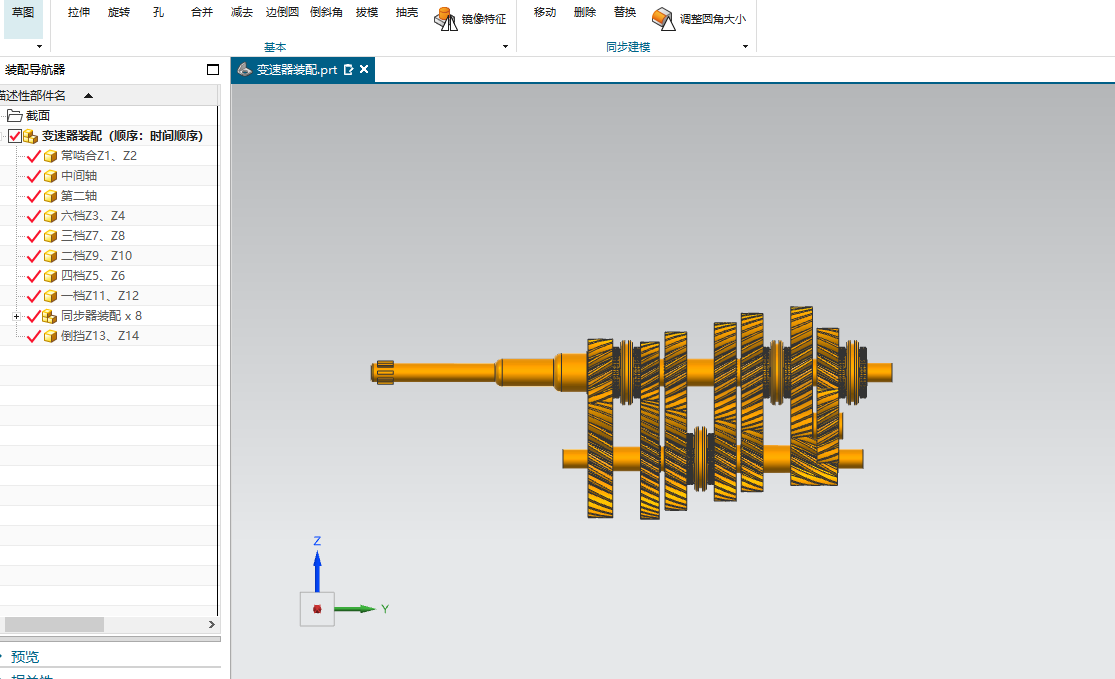This screenshot has width=1115, height=679.
Task: Toggle visibility checkmark of 同步器装配 x 8
Action: click(x=33, y=316)
